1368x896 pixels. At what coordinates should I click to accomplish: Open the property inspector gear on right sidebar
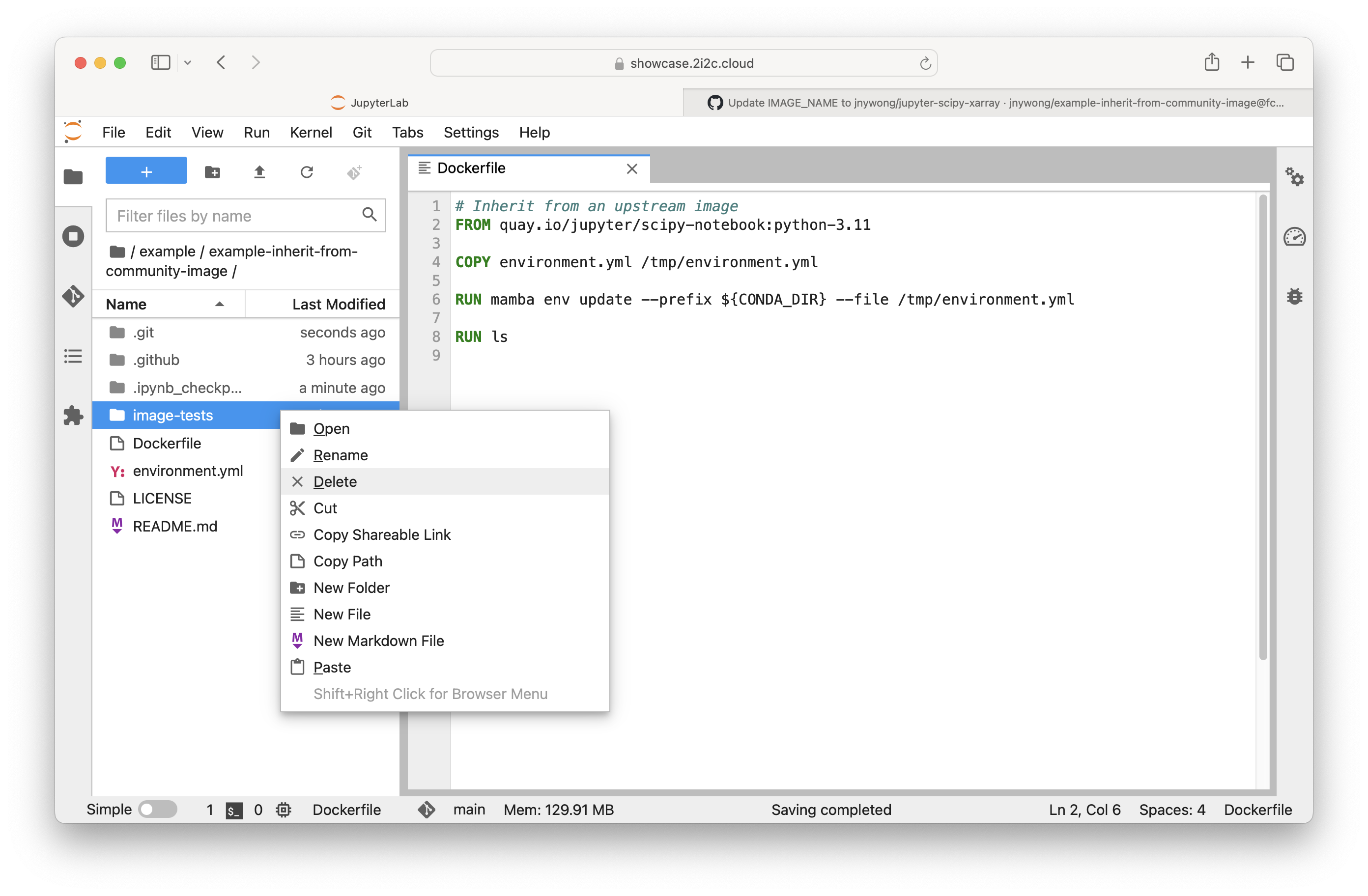(1296, 178)
